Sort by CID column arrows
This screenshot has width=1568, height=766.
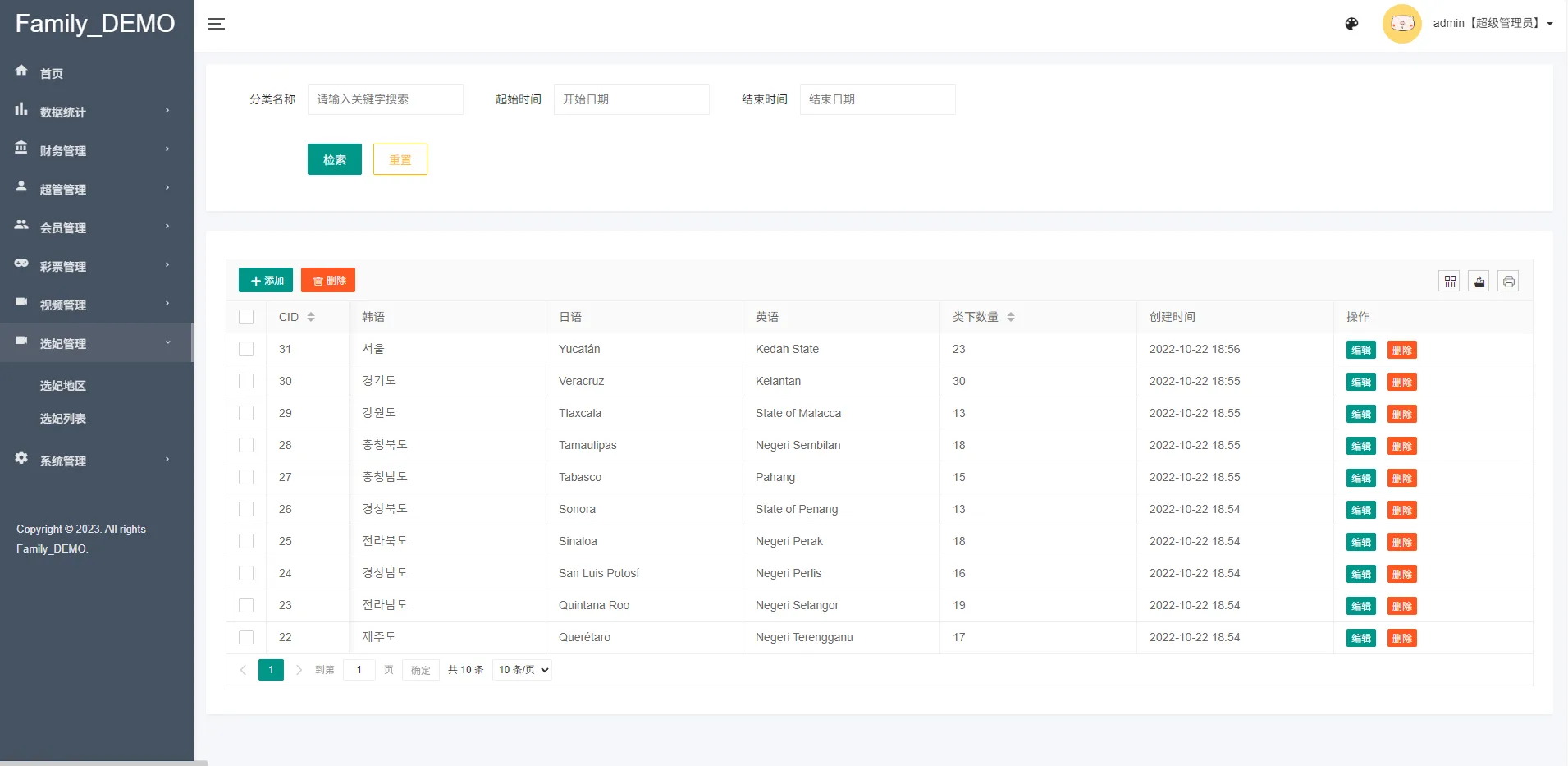(311, 317)
